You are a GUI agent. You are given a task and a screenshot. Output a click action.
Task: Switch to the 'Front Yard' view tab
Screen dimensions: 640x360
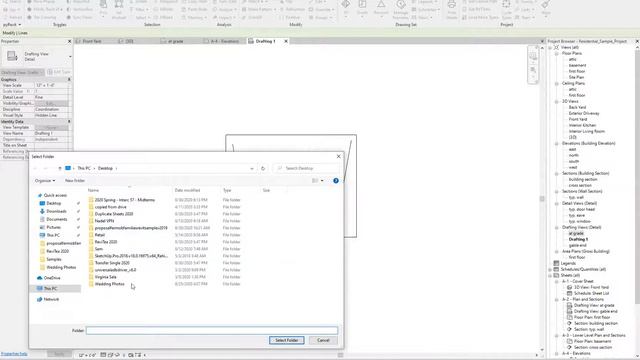(92, 41)
